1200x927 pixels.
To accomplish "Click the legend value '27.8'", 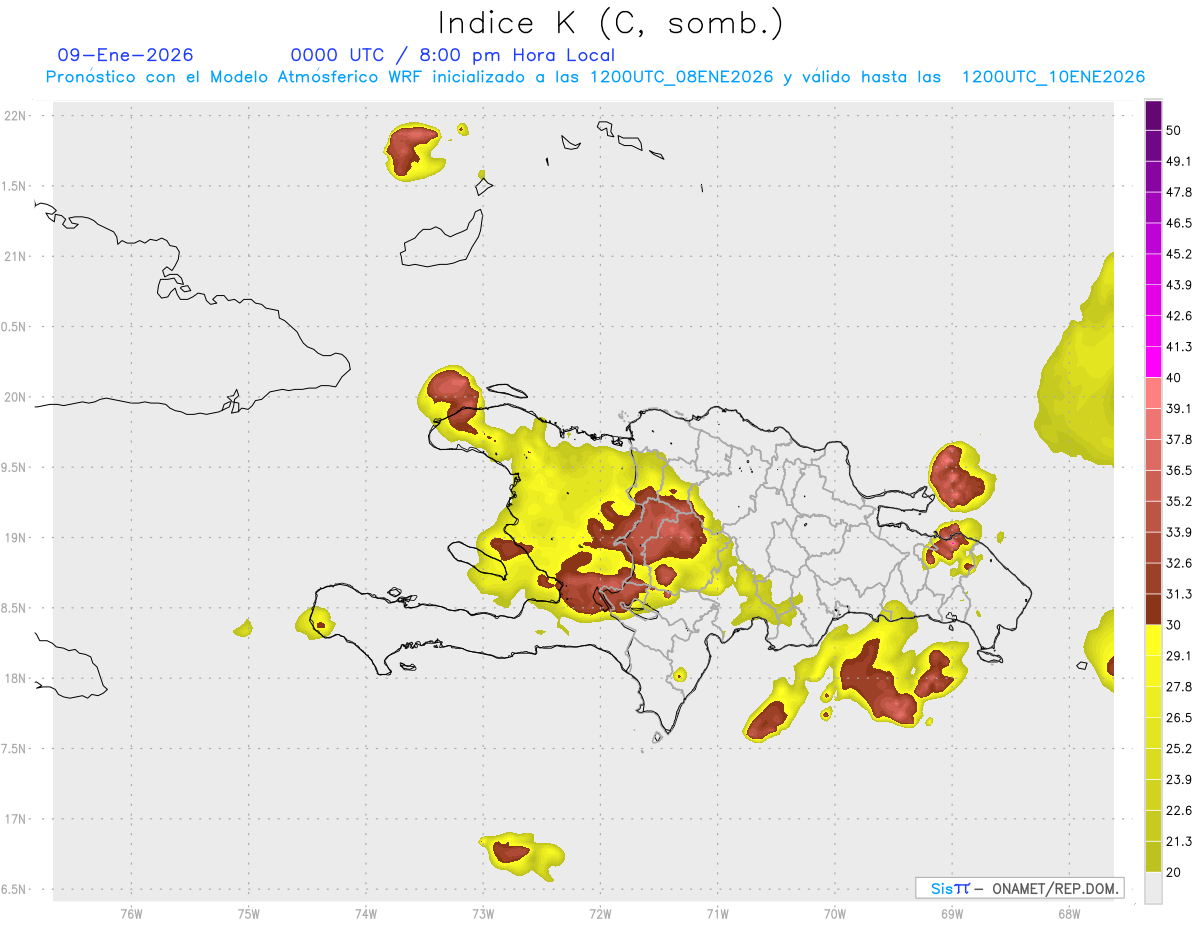I will pos(1179,687).
